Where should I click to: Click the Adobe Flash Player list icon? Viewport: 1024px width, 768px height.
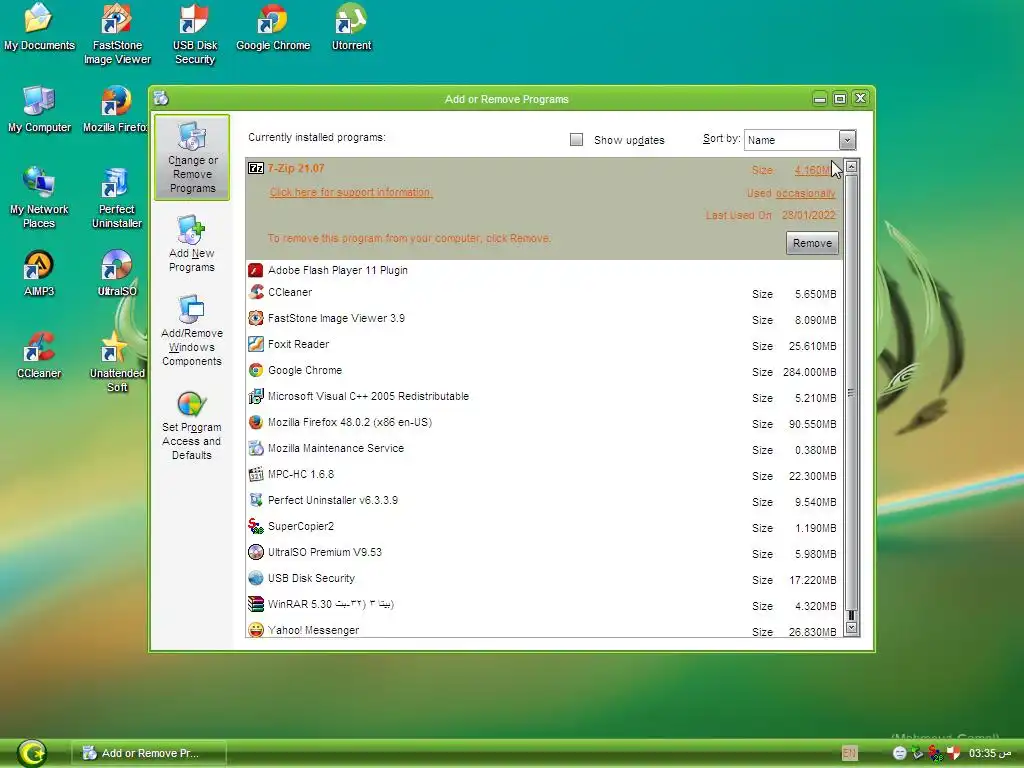(x=256, y=270)
